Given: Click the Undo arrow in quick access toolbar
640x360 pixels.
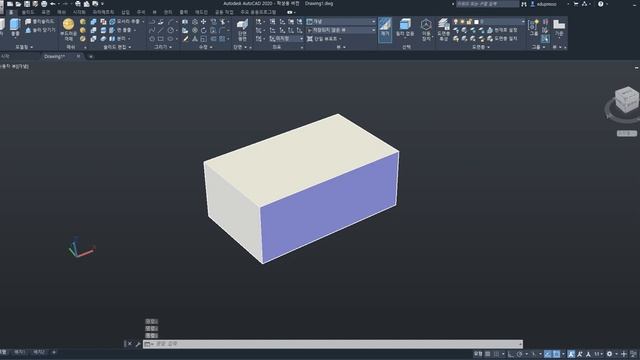Looking at the screenshot, I should pyautogui.click(x=53, y=4).
